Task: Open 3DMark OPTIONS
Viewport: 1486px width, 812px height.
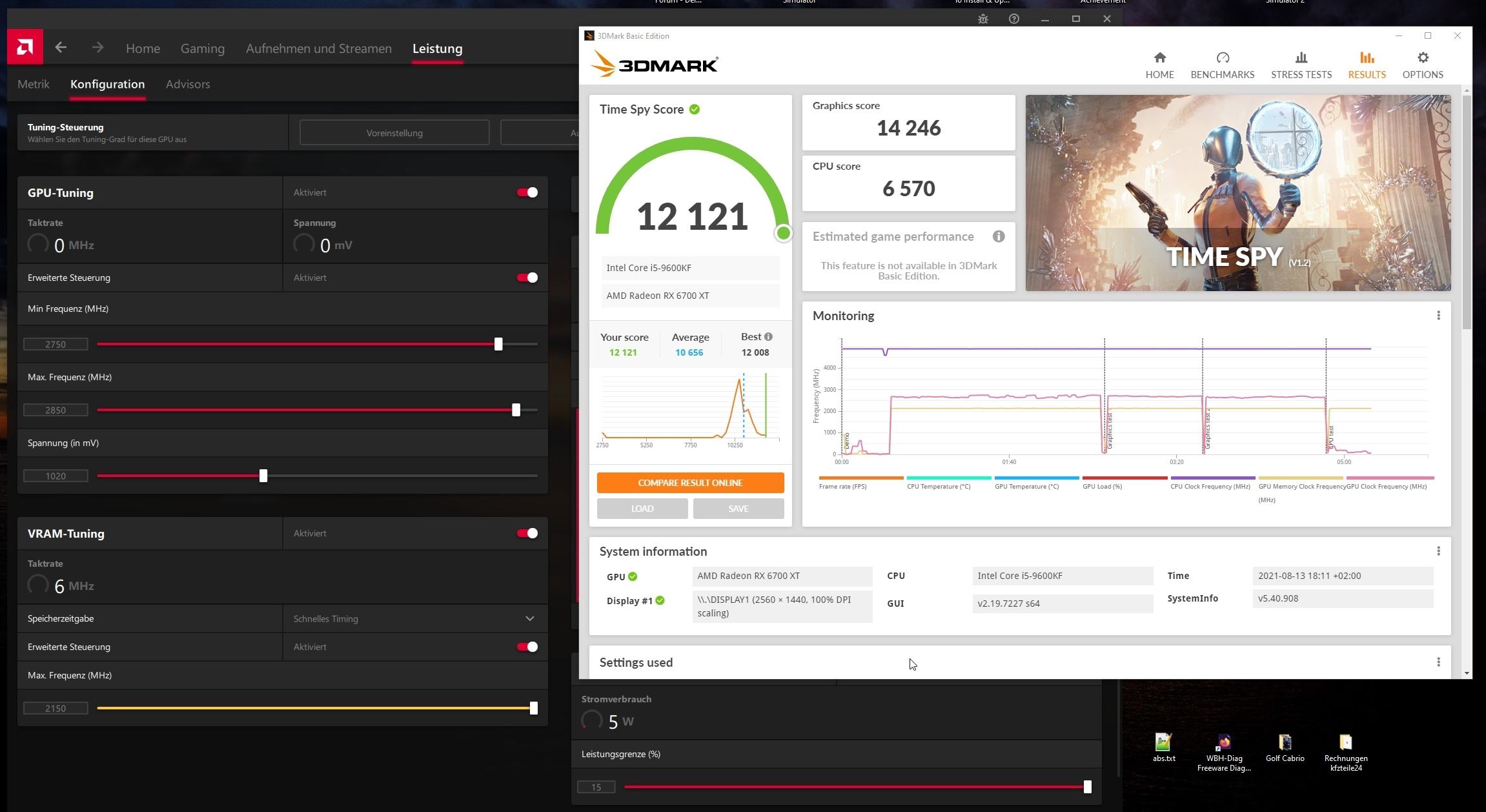Action: point(1423,65)
